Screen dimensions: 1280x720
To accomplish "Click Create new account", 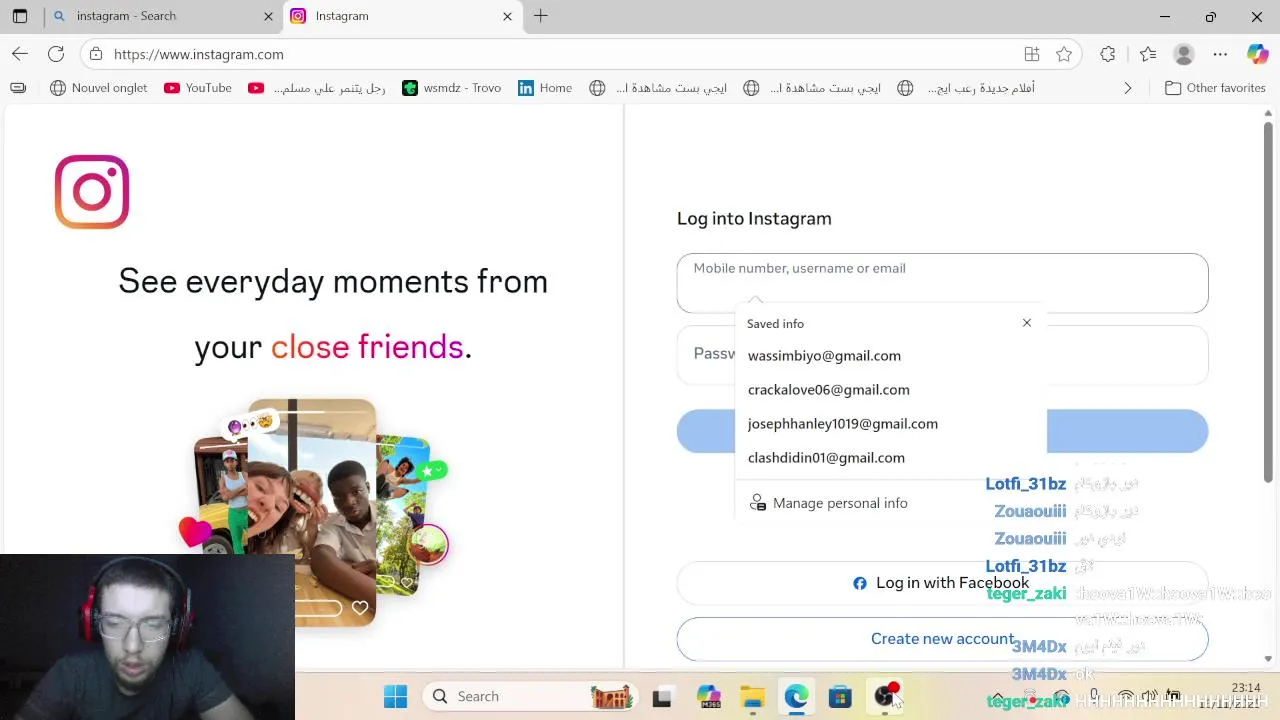I will (942, 639).
